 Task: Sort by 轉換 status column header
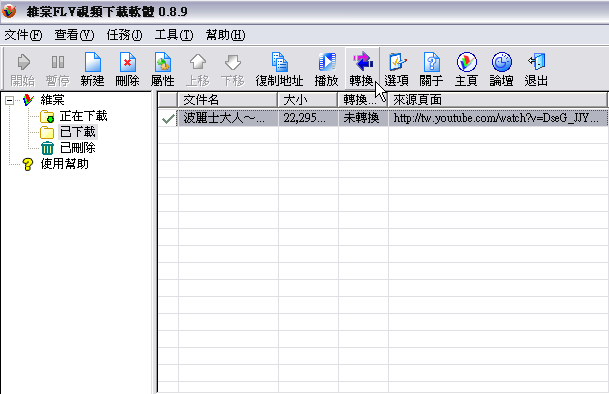click(x=363, y=100)
